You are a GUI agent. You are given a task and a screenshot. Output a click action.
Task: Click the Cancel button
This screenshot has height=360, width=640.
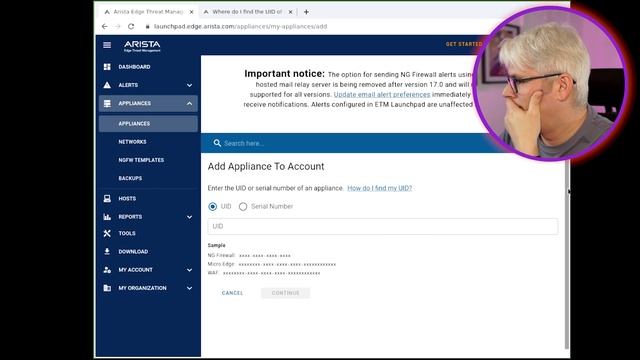click(232, 293)
